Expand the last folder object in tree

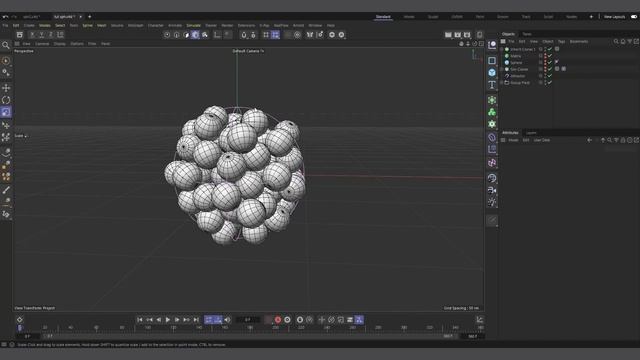pyautogui.click(x=502, y=82)
